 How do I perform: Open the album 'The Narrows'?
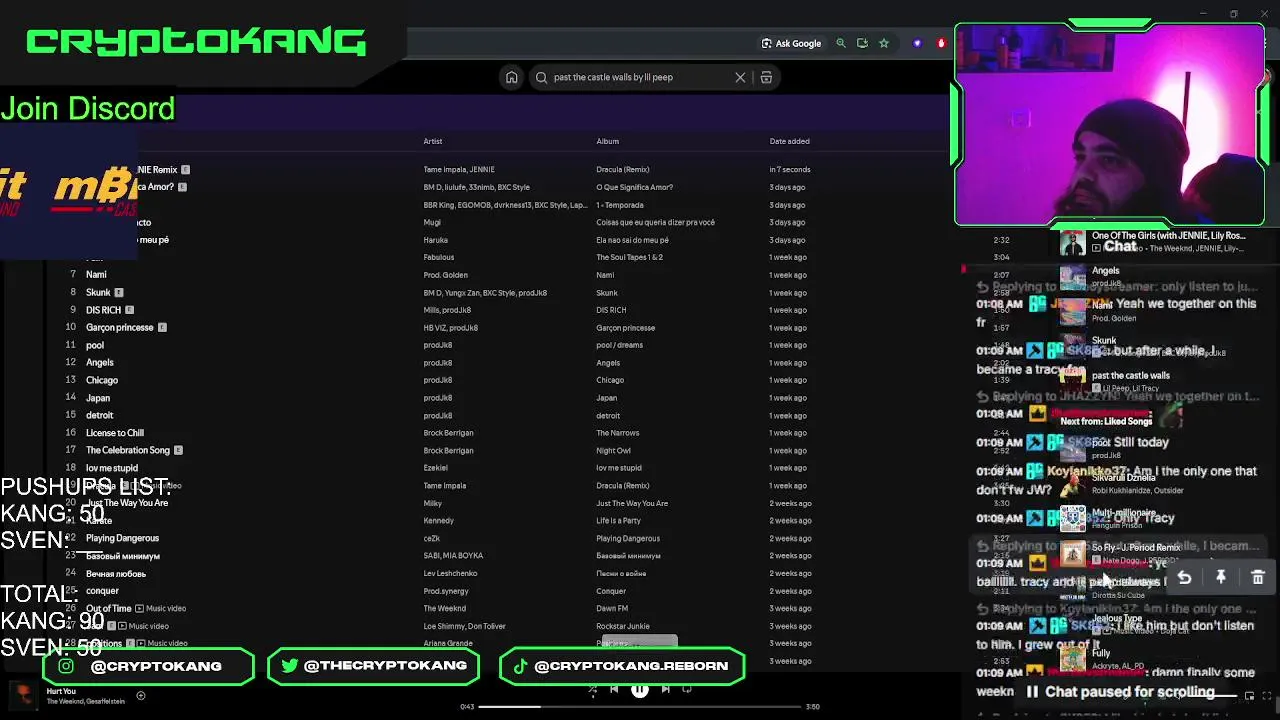point(617,433)
